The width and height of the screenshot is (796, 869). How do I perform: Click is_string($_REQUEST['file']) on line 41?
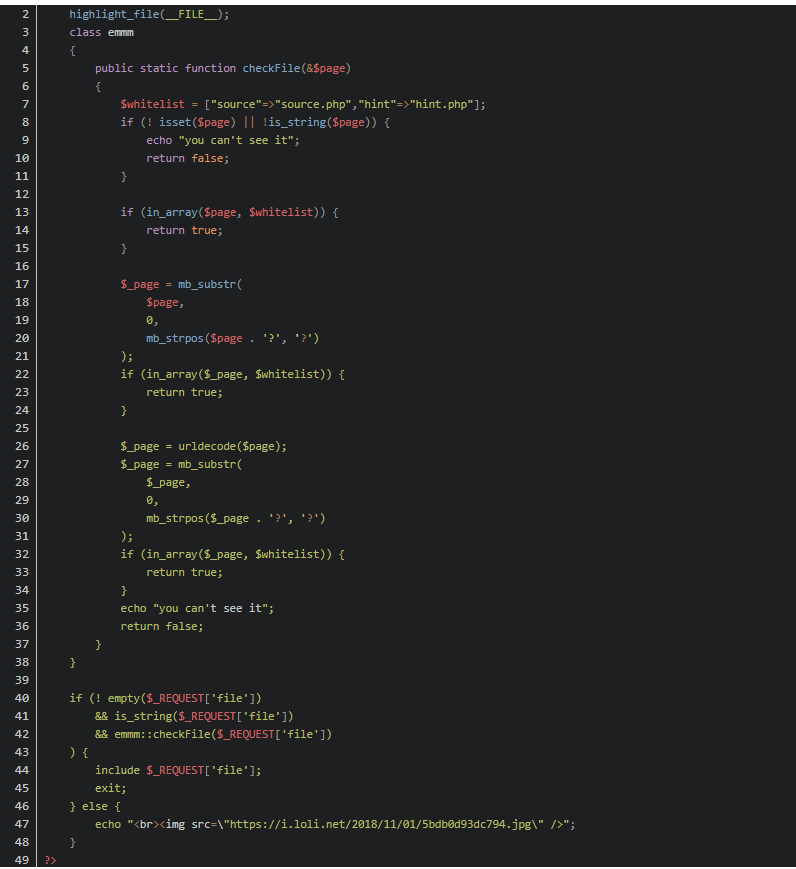203,717
